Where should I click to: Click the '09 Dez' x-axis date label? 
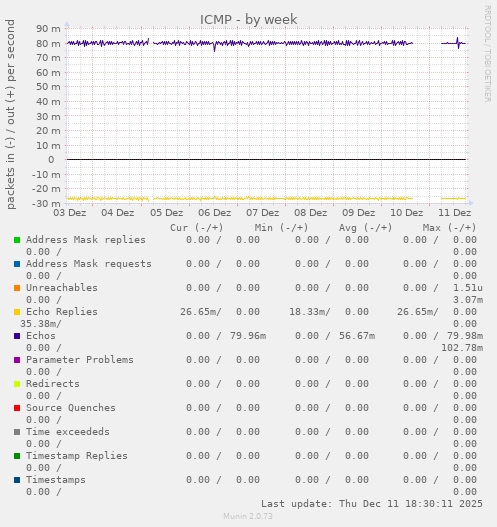pos(359,213)
